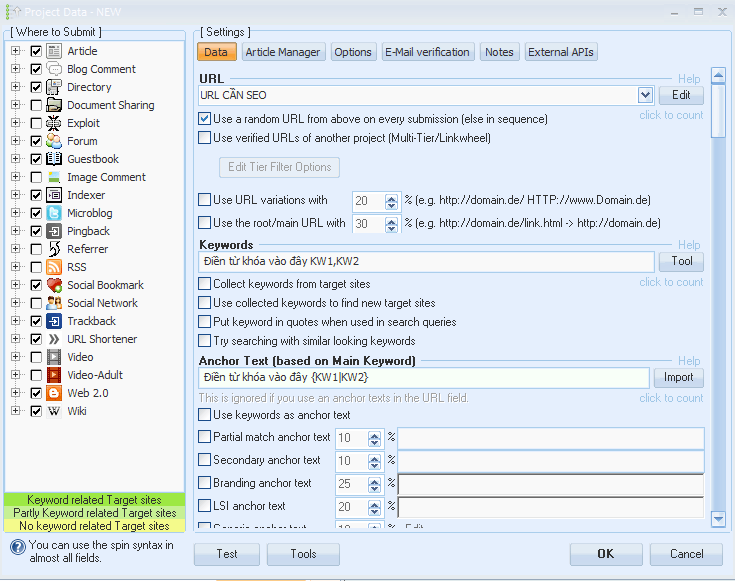
Task: Uncheck random URL on every submission
Action: [x=204, y=119]
